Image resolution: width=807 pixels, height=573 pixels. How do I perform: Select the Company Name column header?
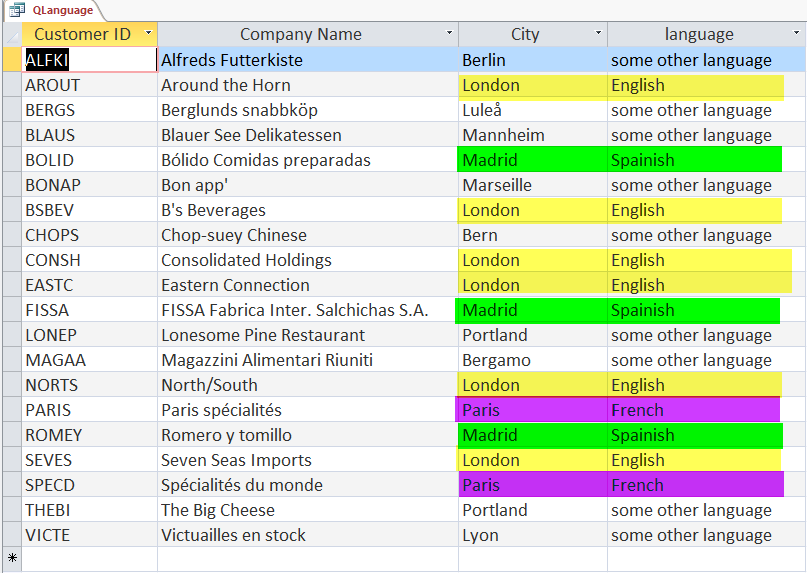coord(300,34)
